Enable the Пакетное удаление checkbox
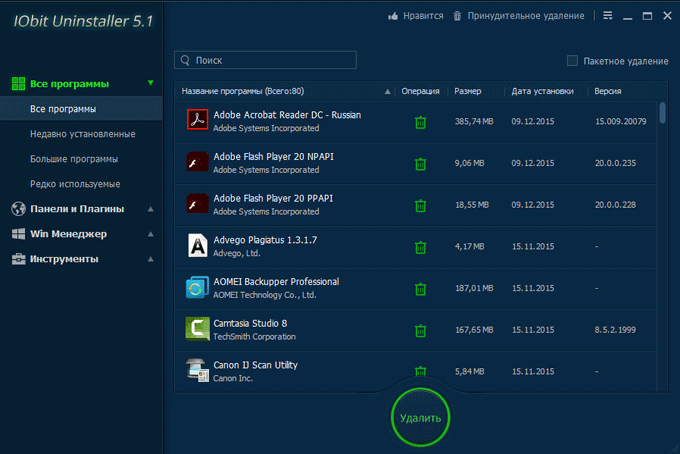This screenshot has width=680, height=454. (572, 61)
